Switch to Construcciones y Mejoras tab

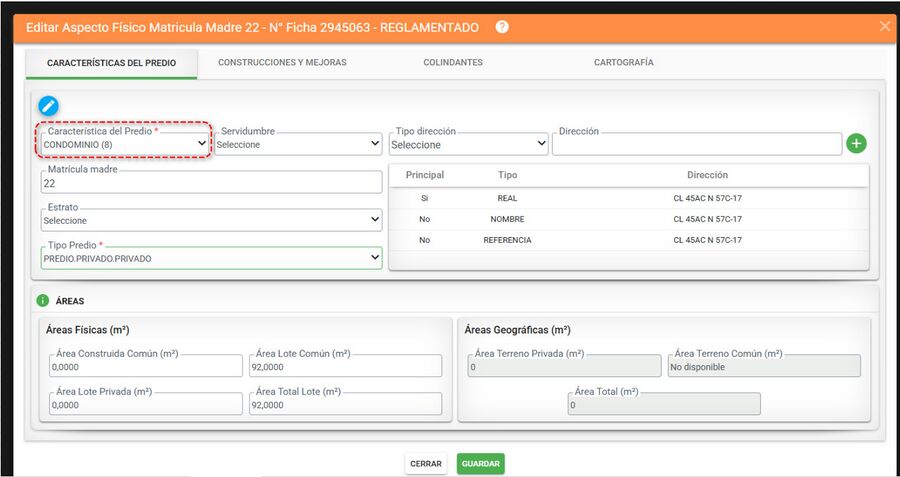[282, 62]
